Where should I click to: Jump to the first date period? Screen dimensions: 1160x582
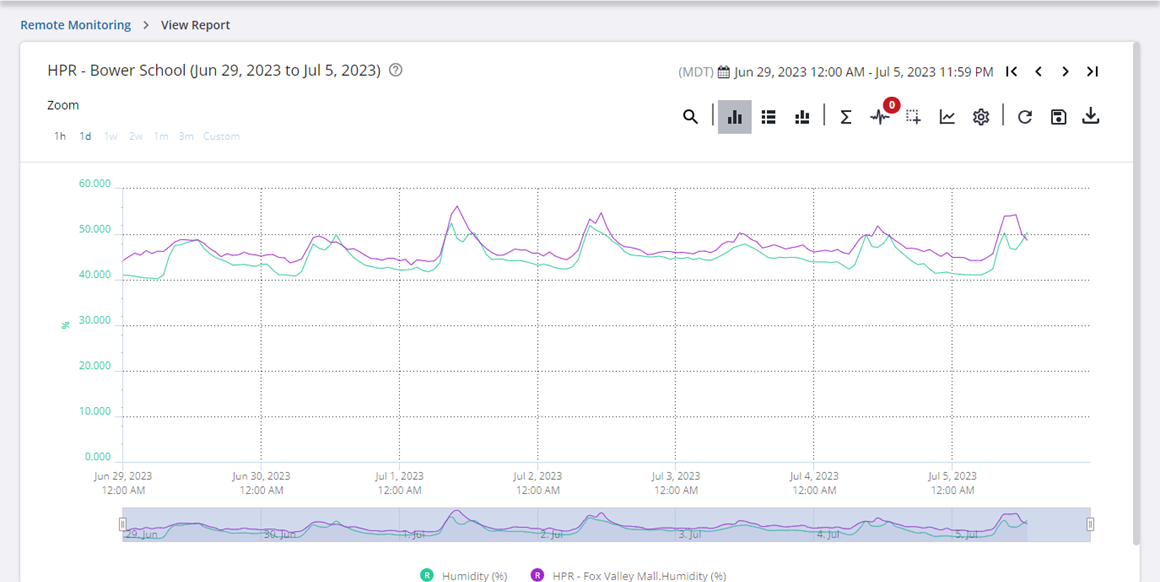(1012, 72)
